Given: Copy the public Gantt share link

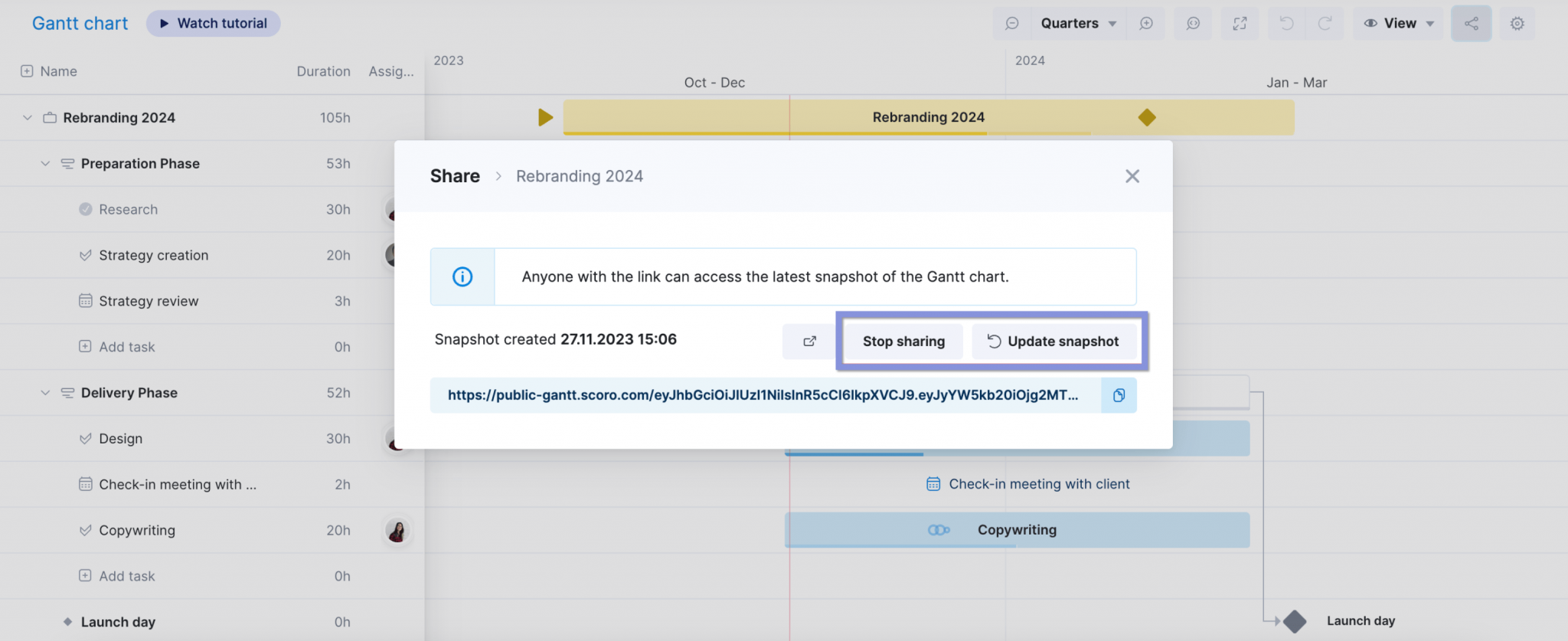Looking at the screenshot, I should tap(1119, 395).
